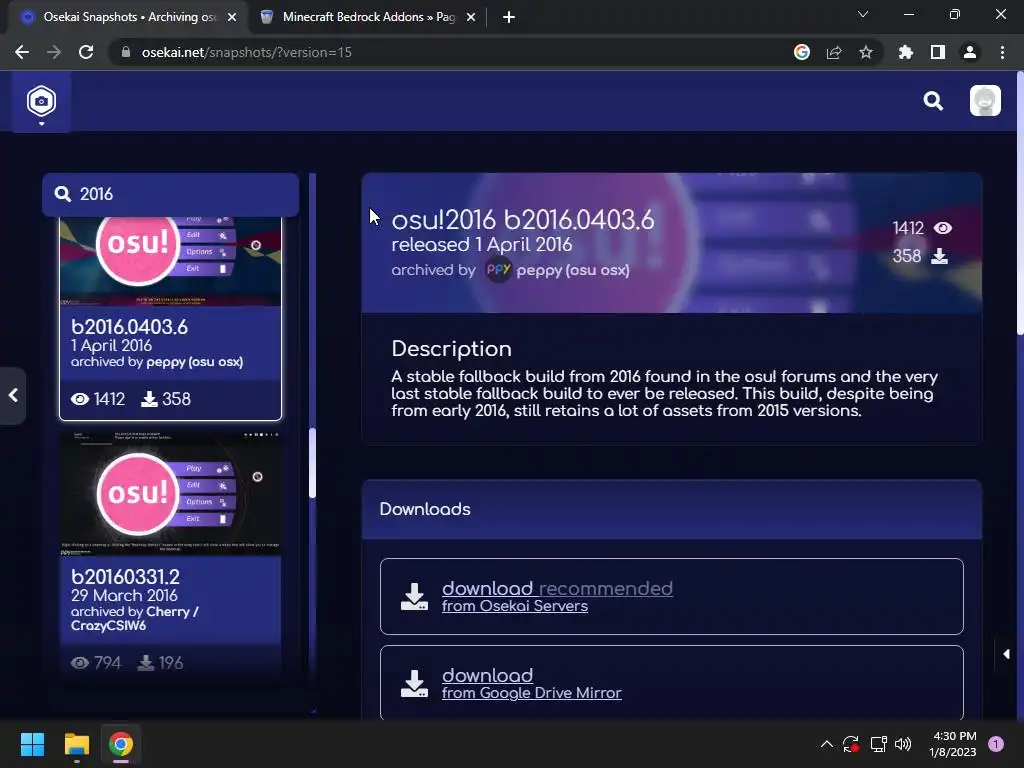Go forward in browser history
This screenshot has height=768, width=1024.
(54, 52)
